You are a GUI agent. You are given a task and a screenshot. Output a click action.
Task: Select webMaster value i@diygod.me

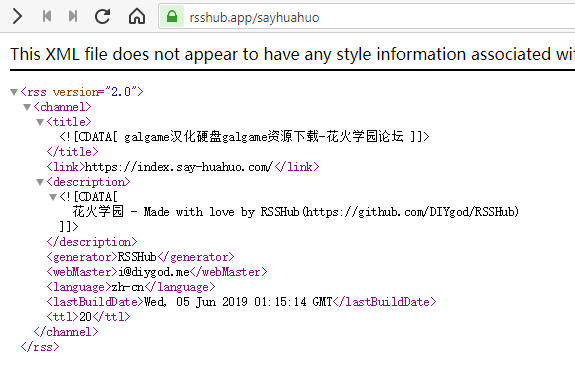coord(153,272)
